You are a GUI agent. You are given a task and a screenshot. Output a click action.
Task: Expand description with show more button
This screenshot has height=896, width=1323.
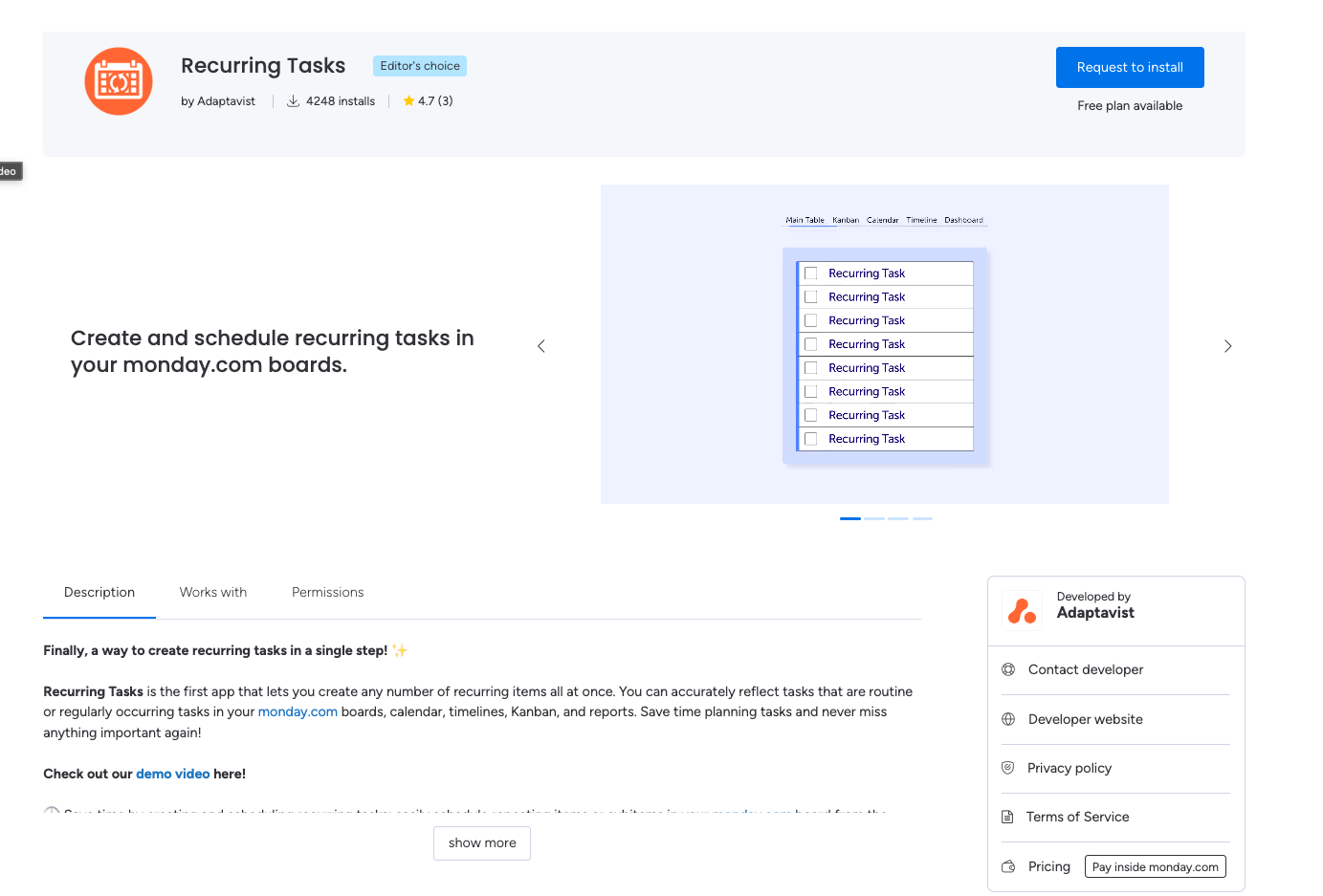coord(482,842)
